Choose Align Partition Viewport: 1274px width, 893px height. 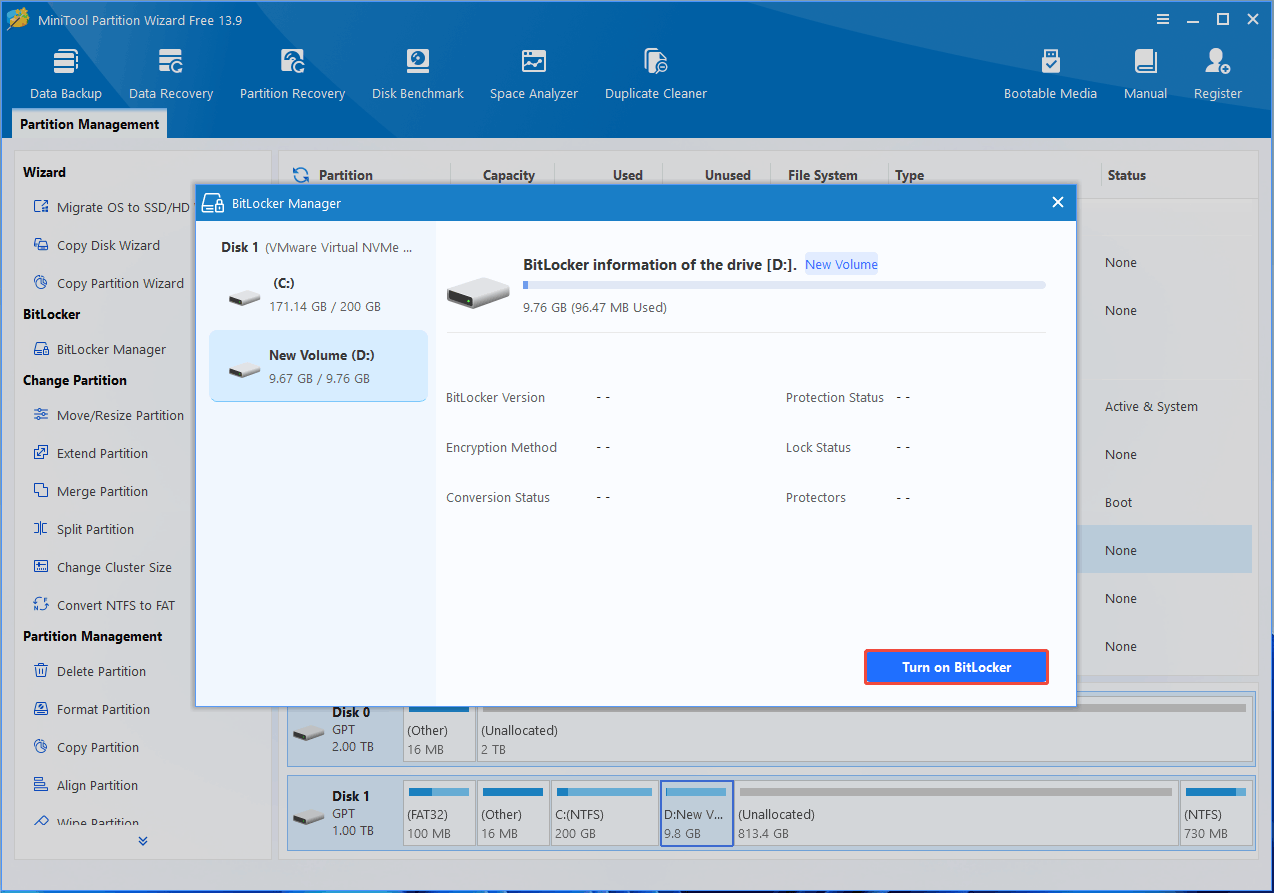coord(85,785)
